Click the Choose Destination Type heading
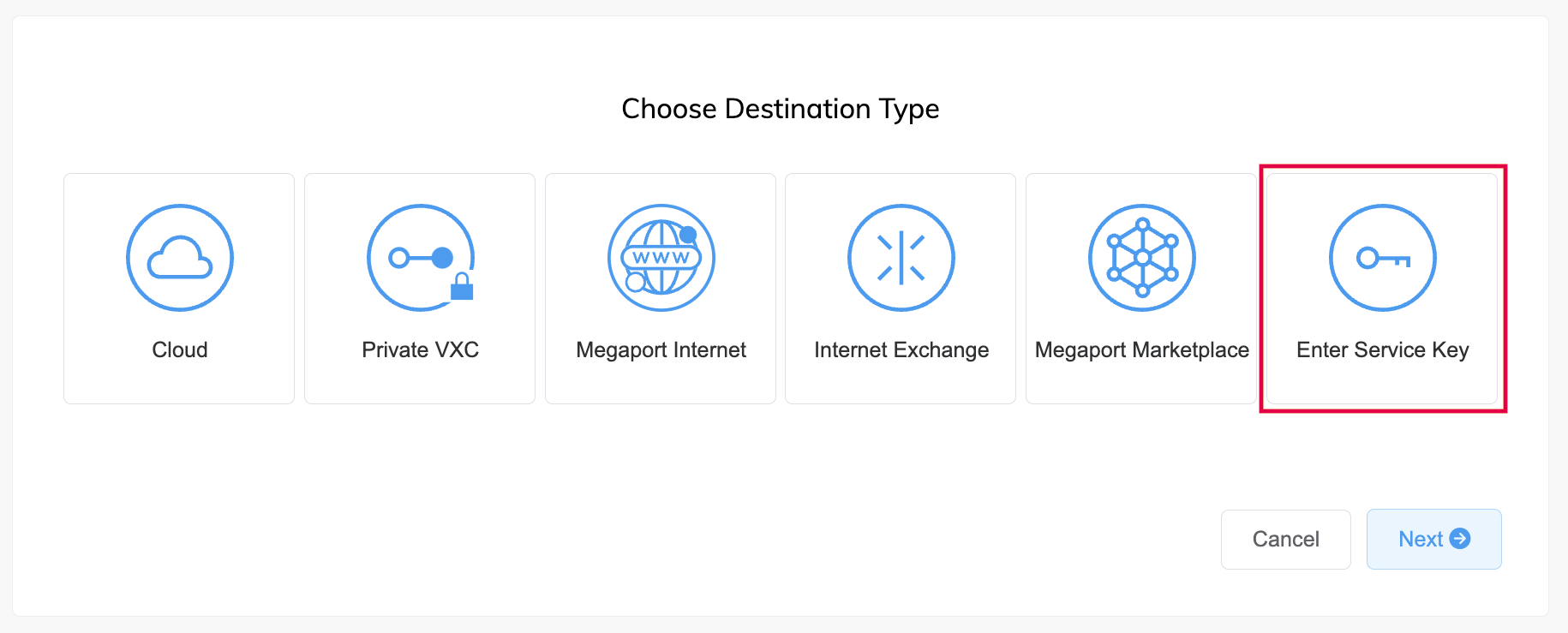This screenshot has width=1568, height=633. [781, 109]
